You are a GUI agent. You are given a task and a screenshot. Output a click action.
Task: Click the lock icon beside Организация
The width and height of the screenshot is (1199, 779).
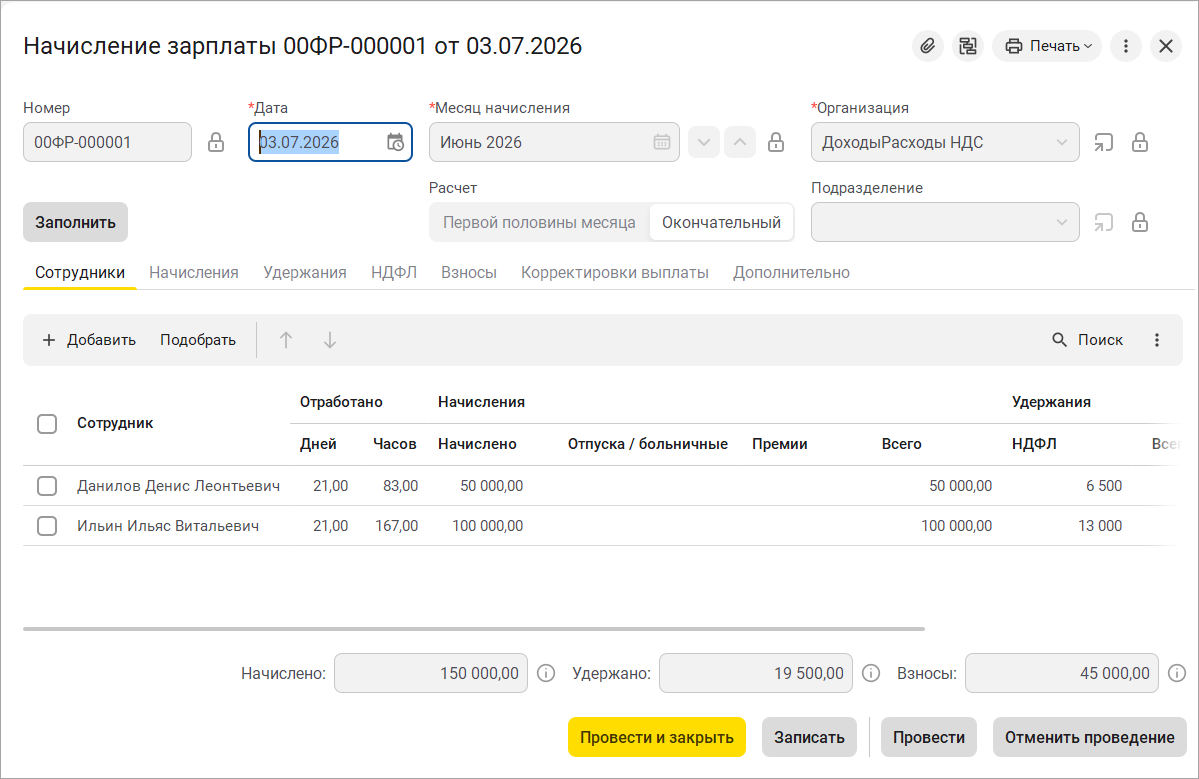coord(1140,142)
